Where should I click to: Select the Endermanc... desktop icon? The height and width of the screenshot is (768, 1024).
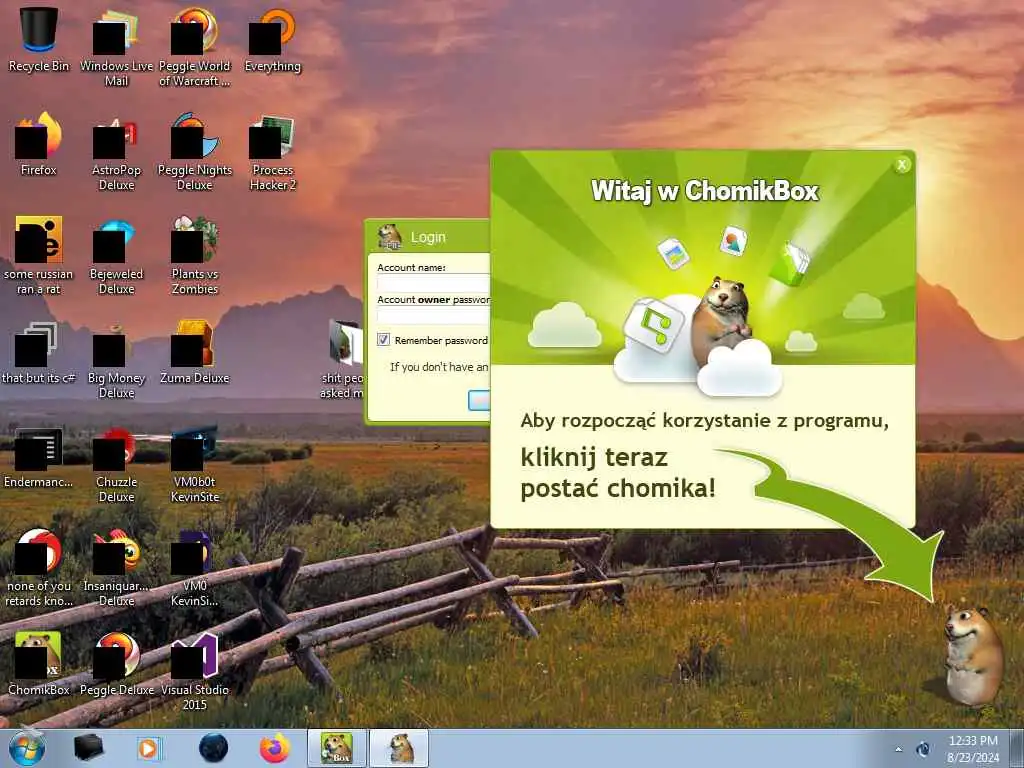39,457
